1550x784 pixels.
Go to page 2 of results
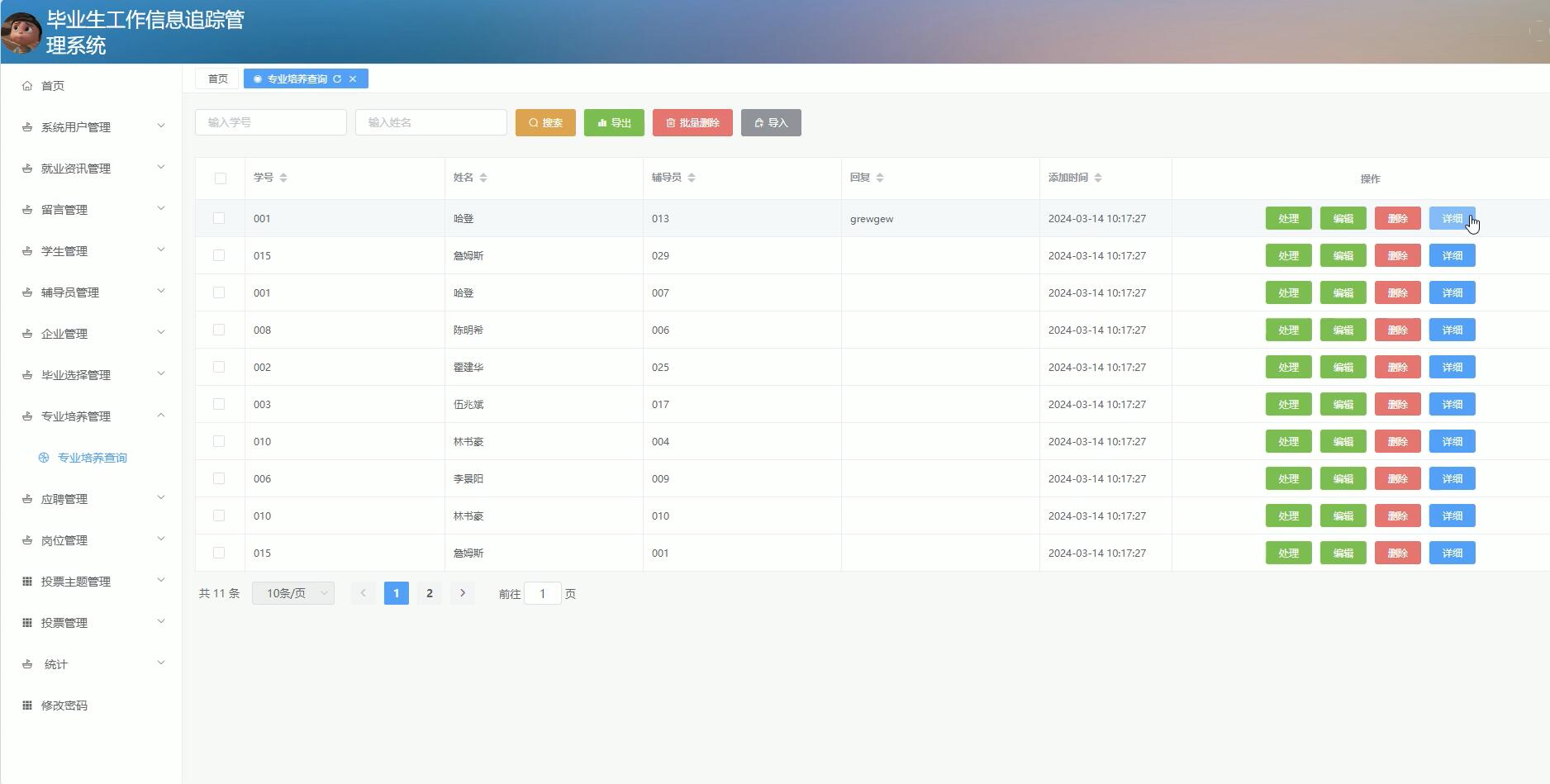tap(429, 592)
